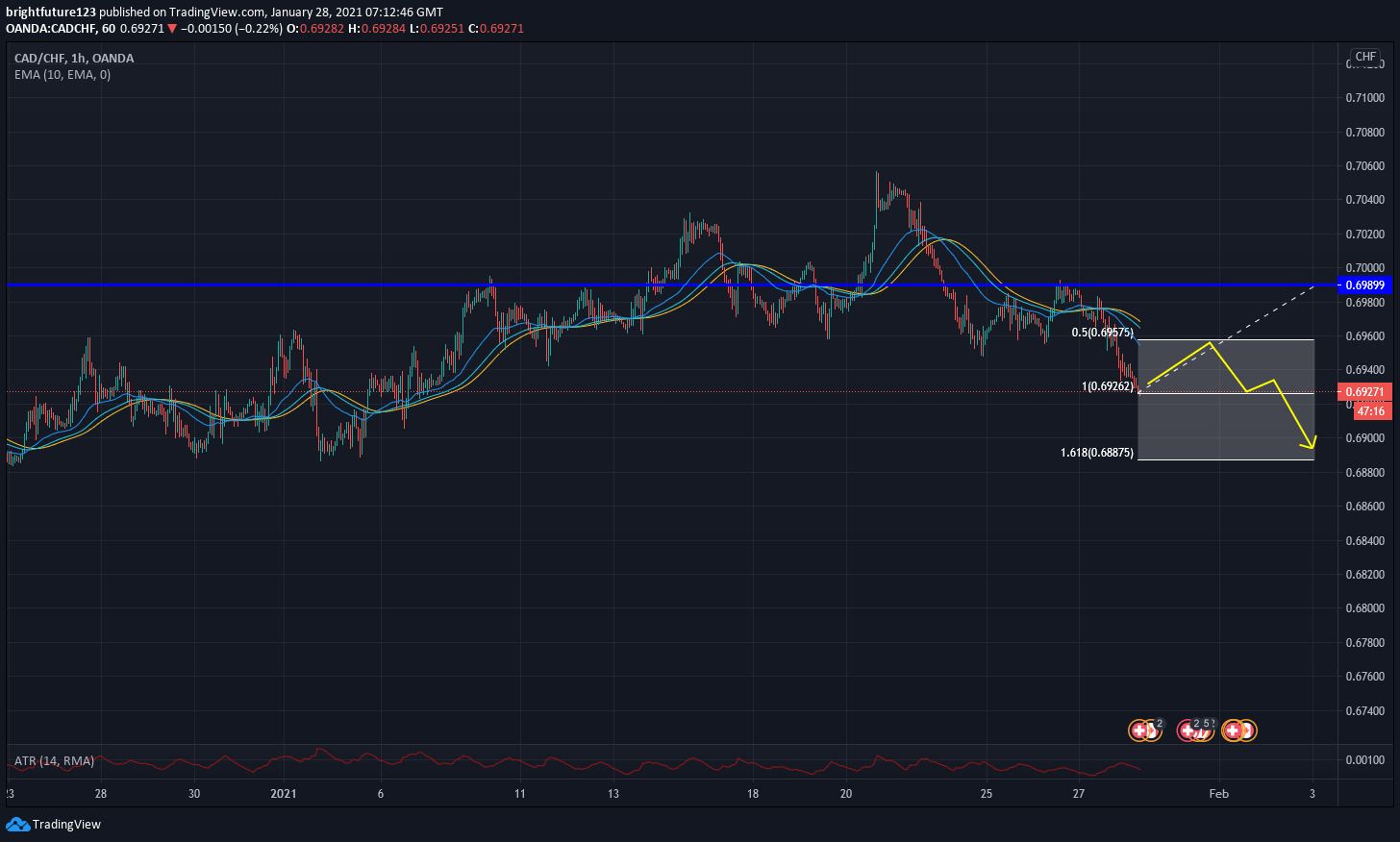Click the 2021 label on time axis

pos(284,794)
